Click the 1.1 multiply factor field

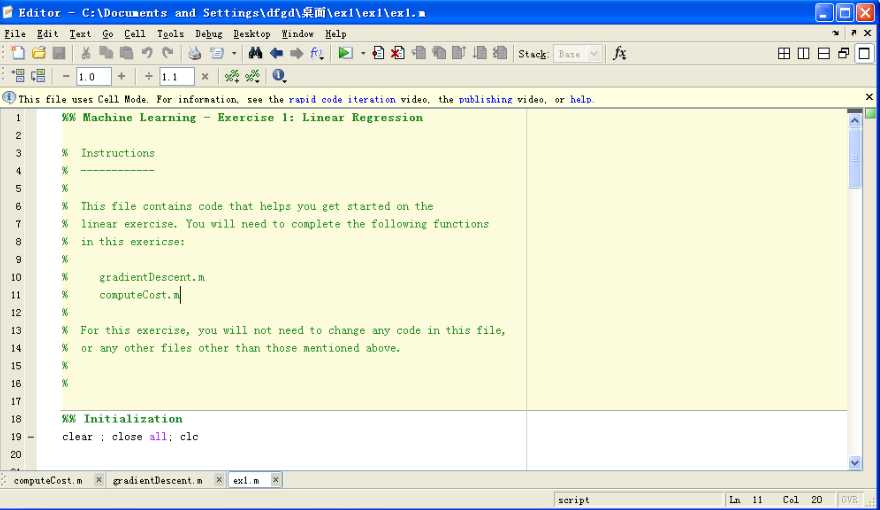(177, 76)
